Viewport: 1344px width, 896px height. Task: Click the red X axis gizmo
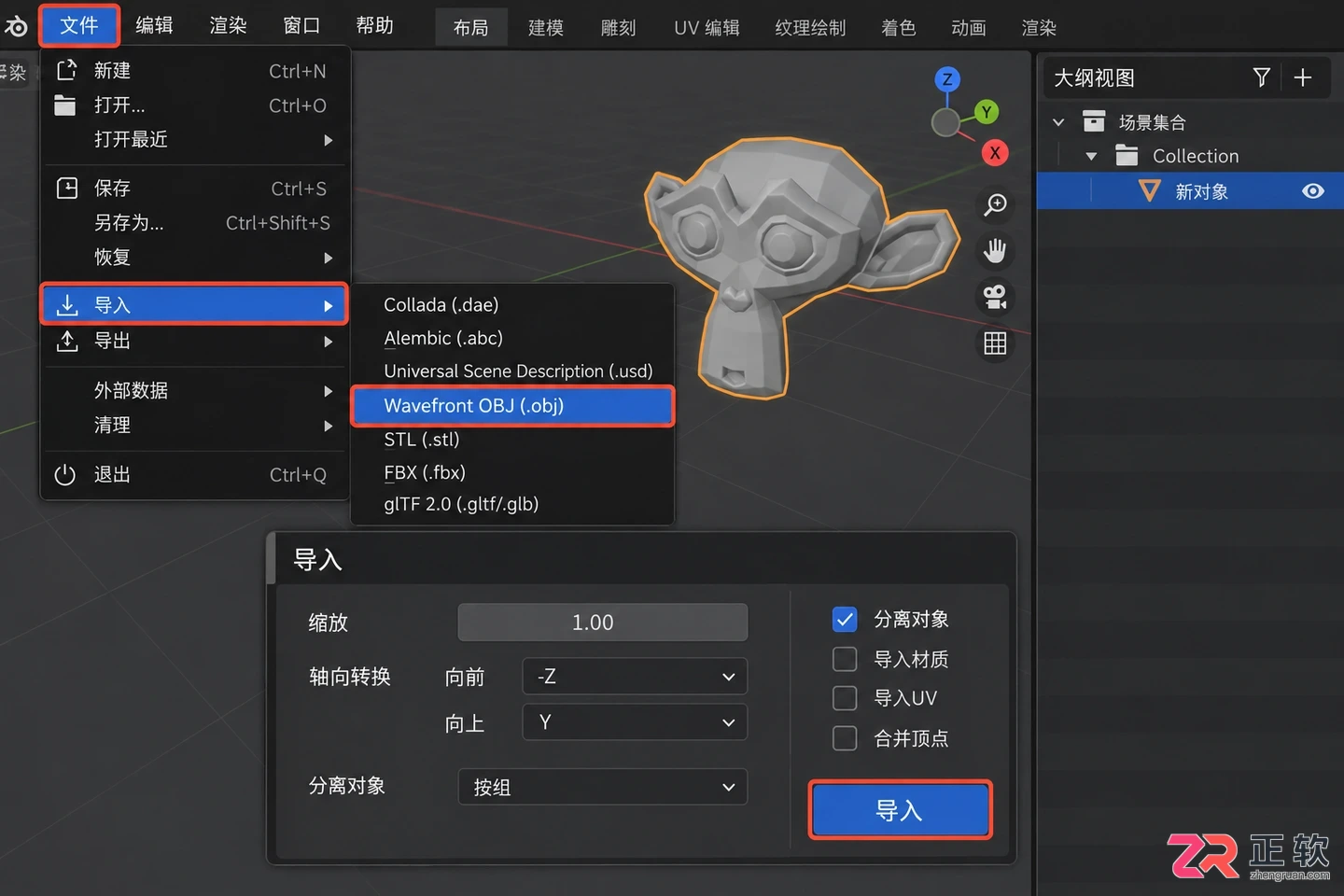pos(995,153)
